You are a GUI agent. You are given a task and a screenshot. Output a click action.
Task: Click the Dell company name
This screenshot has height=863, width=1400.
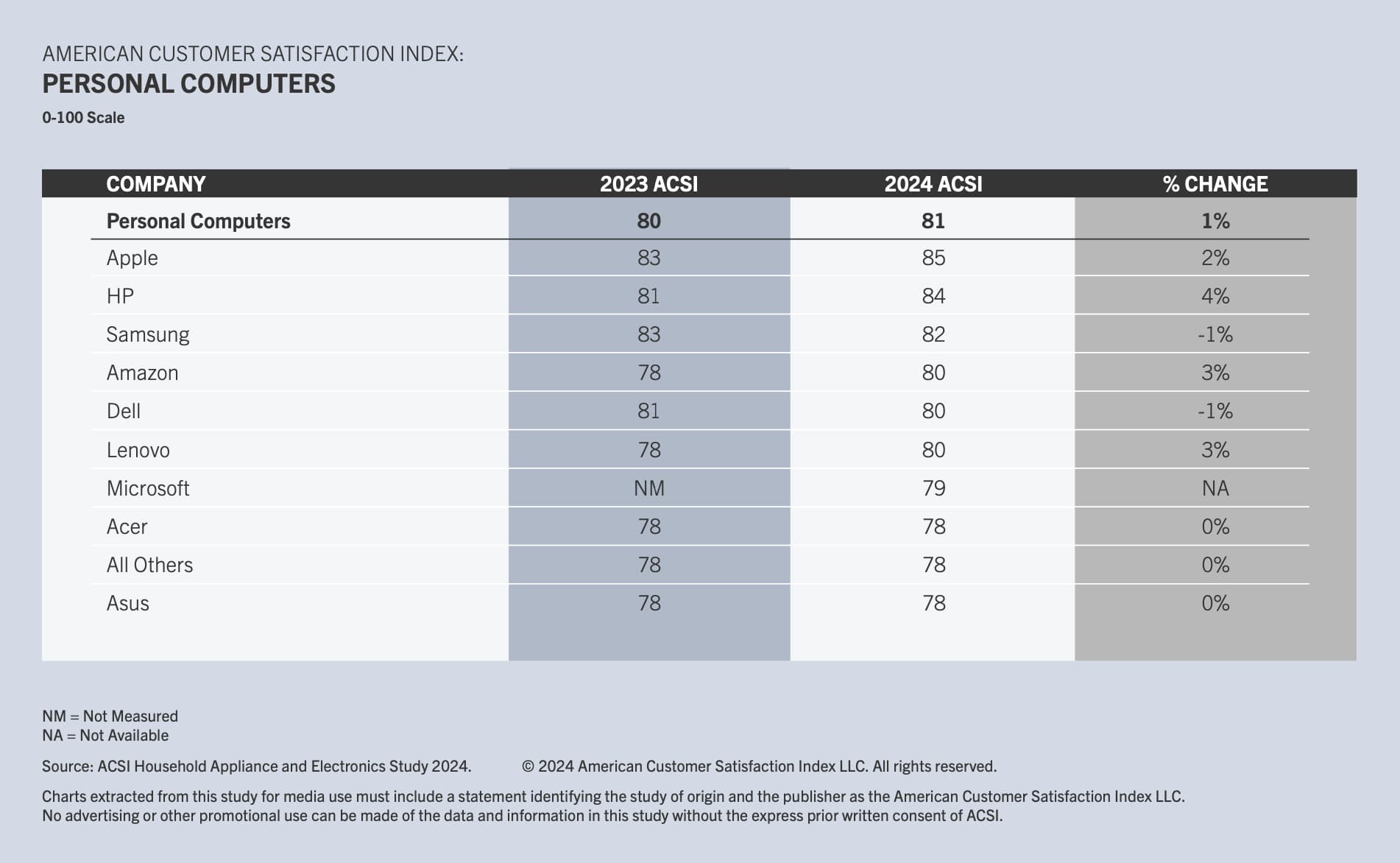click(124, 411)
